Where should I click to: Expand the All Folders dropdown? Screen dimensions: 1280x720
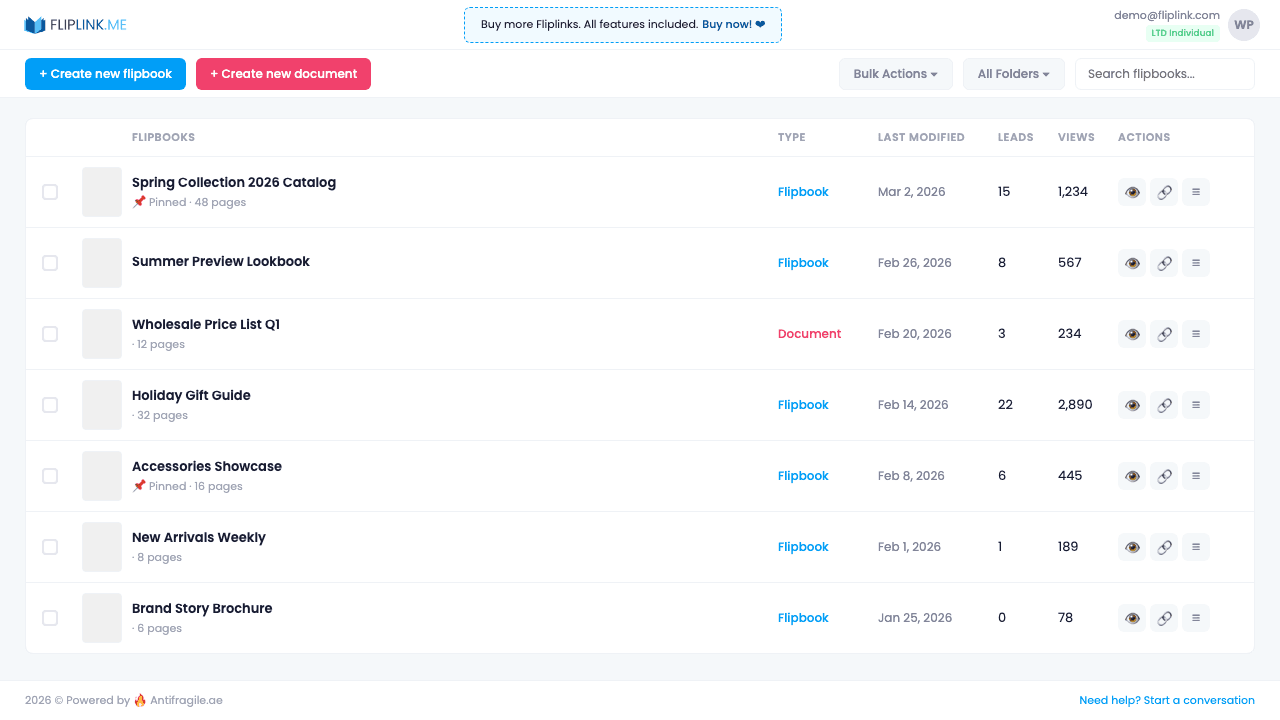pos(1013,73)
